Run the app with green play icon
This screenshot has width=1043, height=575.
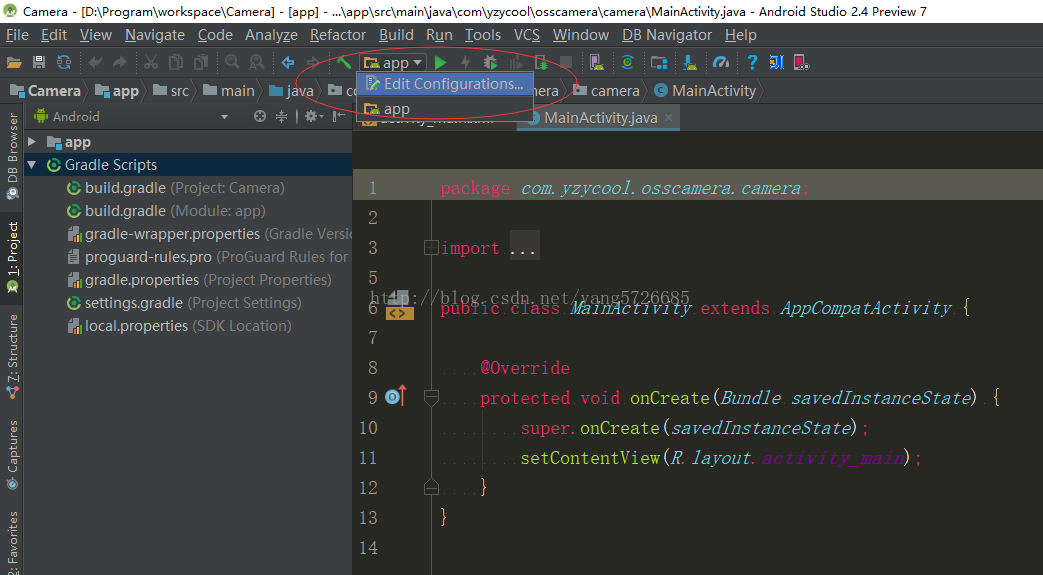point(440,63)
